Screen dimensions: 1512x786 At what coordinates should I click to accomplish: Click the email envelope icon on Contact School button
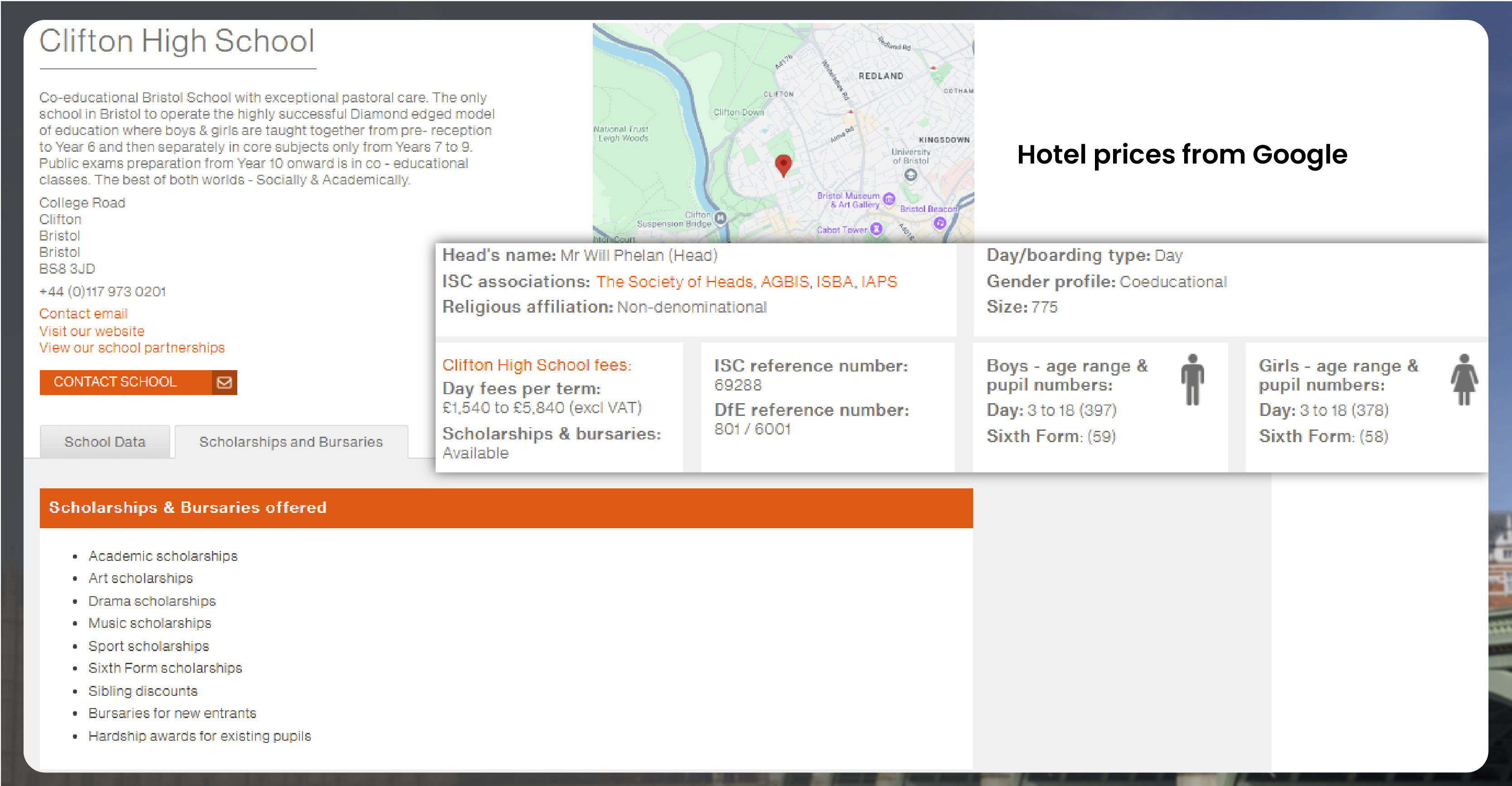point(224,382)
